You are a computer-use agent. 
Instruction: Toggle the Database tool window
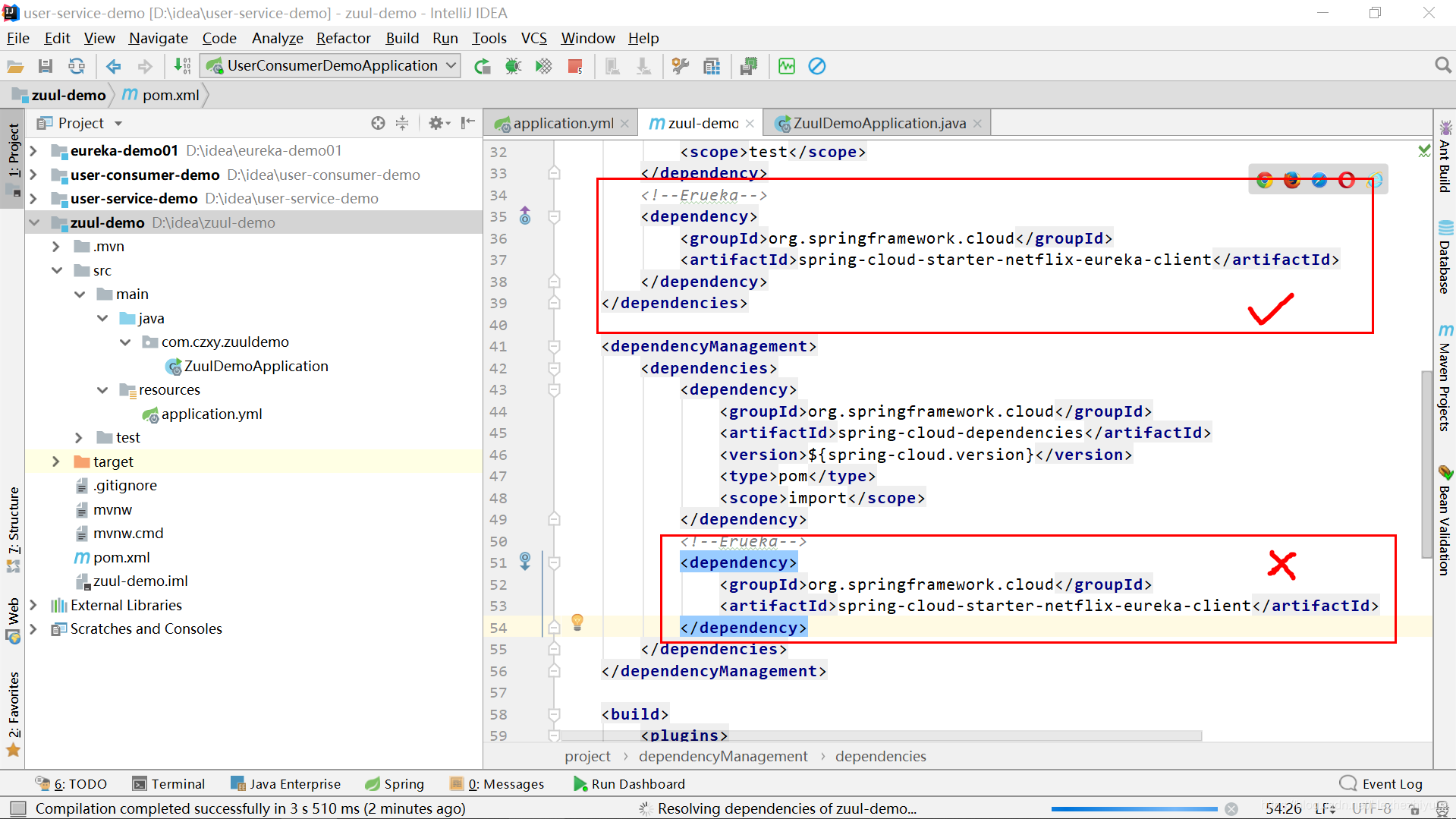[1445, 257]
